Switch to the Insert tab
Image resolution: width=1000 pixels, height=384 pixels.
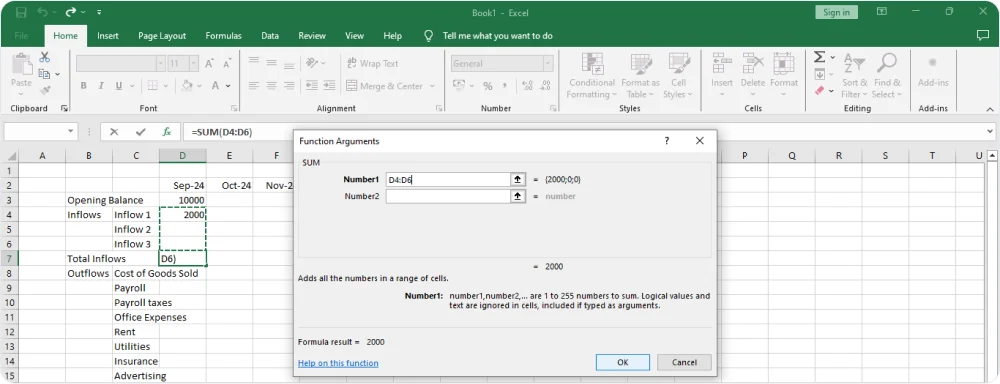pos(108,36)
